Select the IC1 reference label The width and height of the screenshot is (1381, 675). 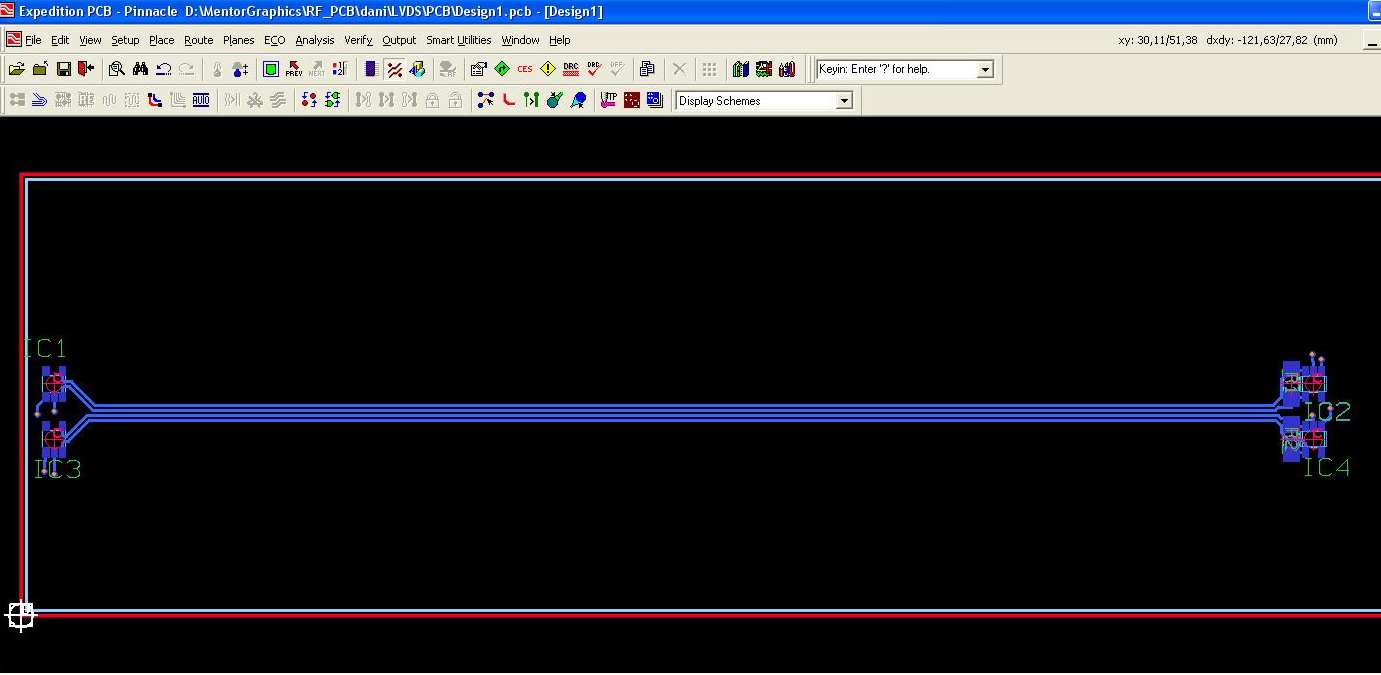(x=44, y=349)
